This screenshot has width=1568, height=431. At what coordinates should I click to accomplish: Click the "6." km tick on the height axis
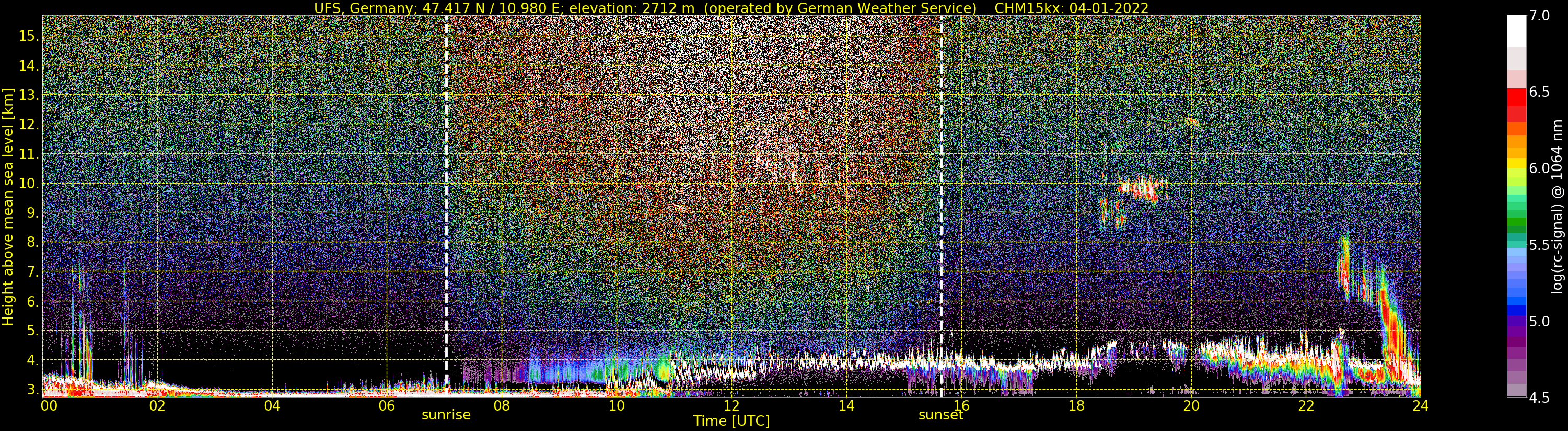(33, 301)
